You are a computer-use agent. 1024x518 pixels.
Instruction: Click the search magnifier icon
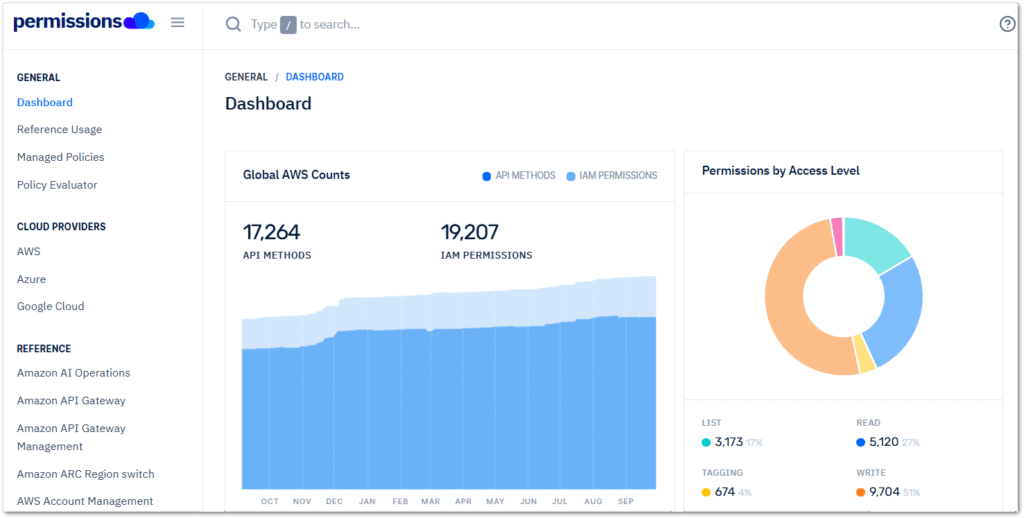coord(233,24)
